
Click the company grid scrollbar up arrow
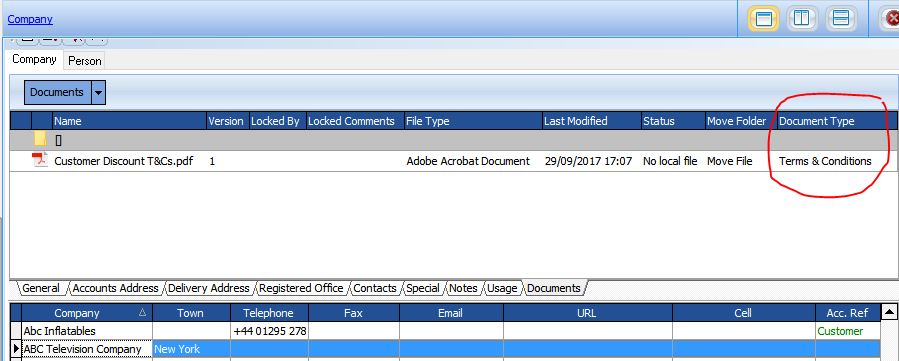coord(889,312)
